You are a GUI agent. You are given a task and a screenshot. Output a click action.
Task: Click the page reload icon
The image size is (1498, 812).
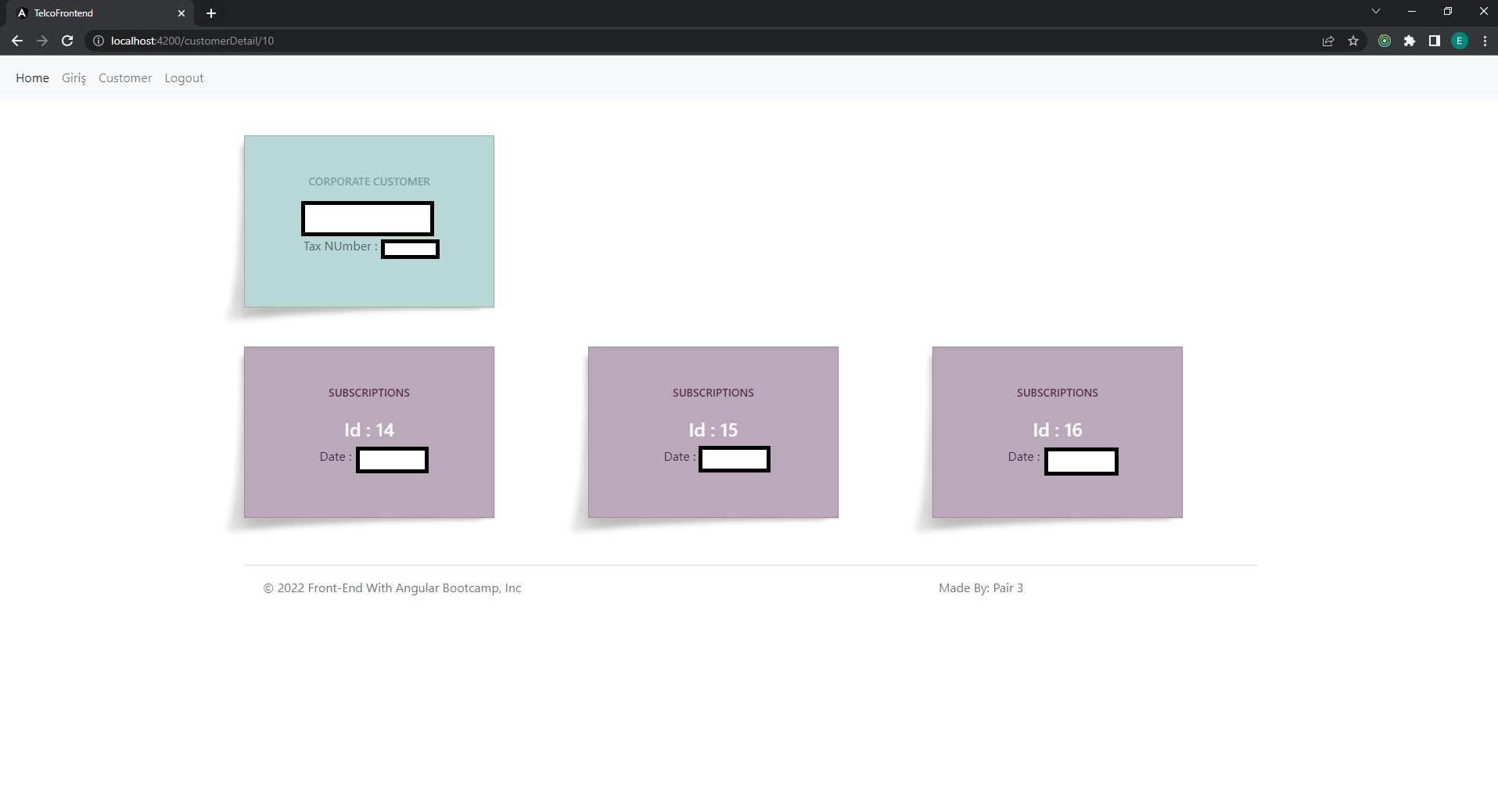tap(67, 41)
